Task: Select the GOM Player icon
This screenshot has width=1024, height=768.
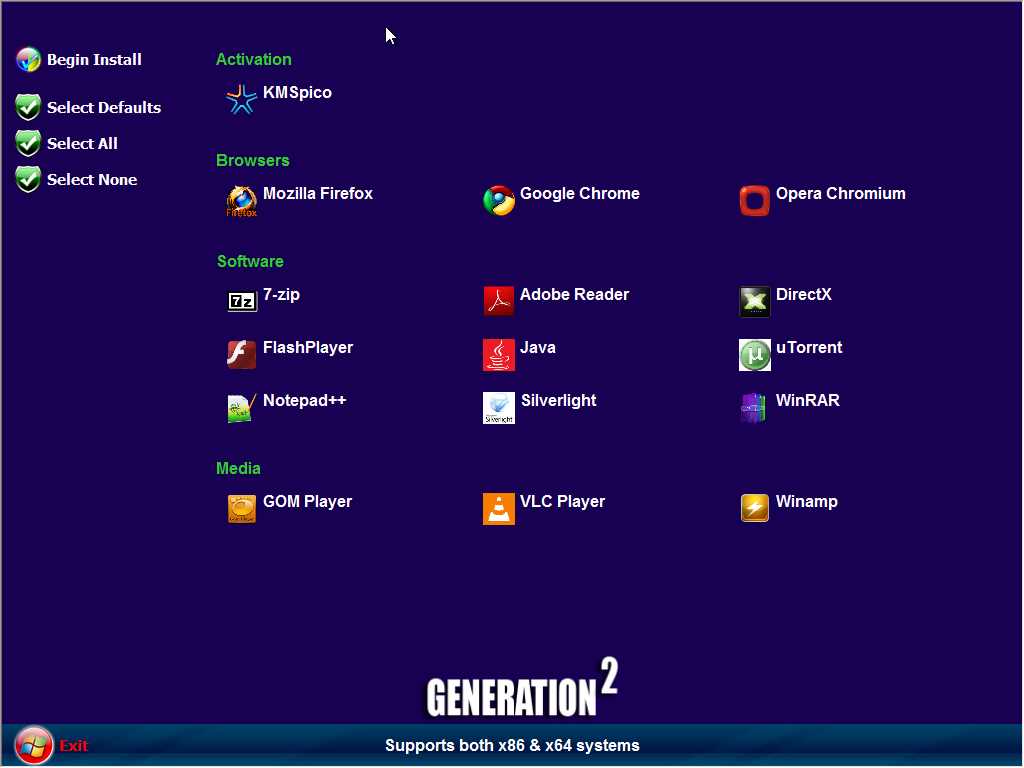Action: pos(242,509)
